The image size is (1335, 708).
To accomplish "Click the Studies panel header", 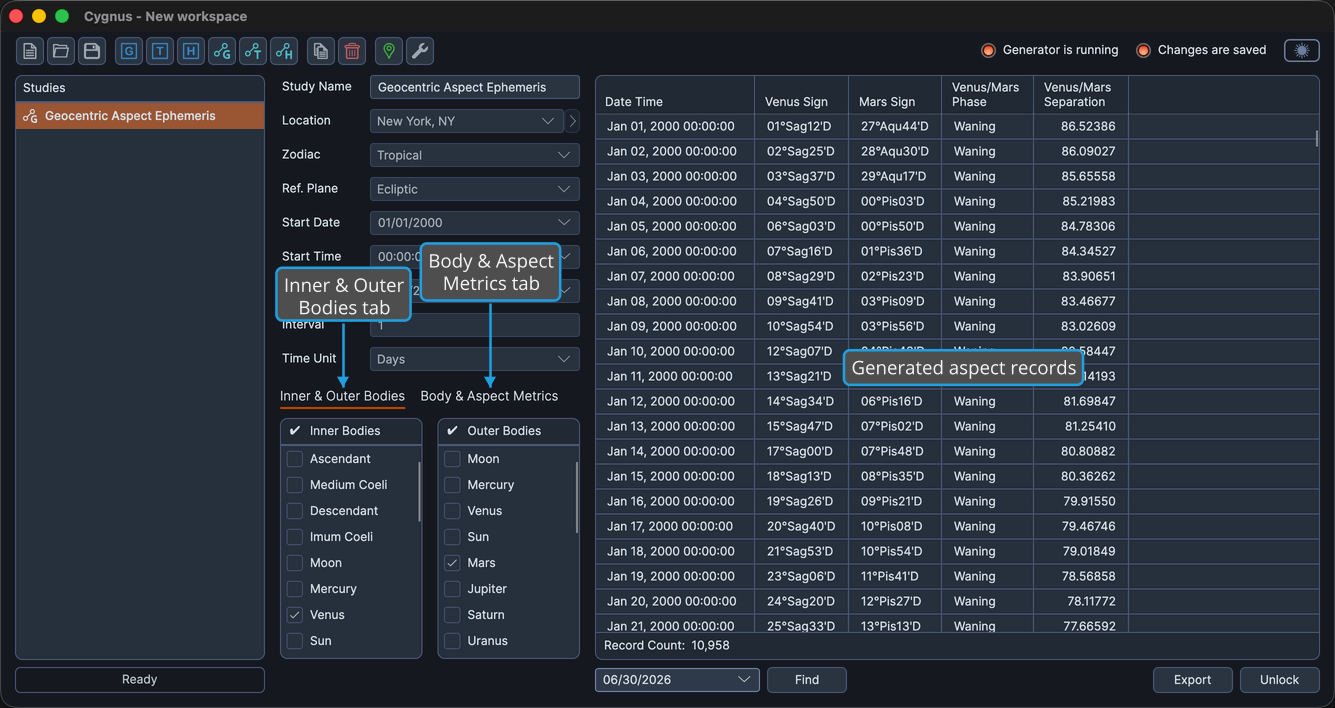I will point(140,88).
